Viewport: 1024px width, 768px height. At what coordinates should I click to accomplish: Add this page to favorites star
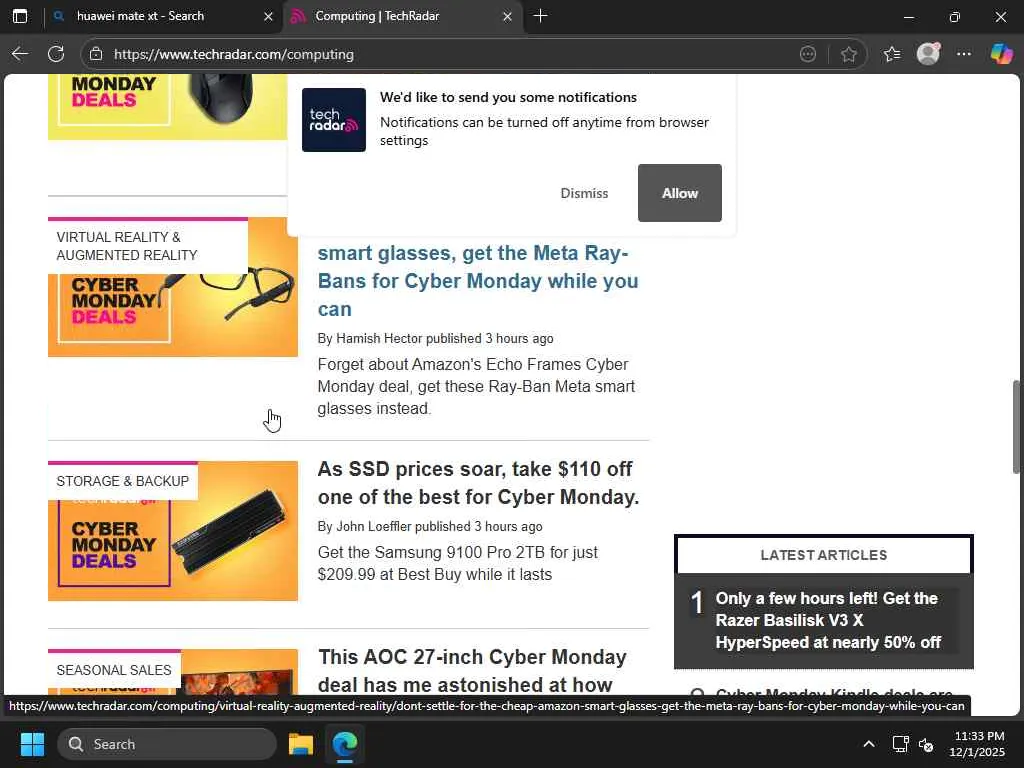848,54
